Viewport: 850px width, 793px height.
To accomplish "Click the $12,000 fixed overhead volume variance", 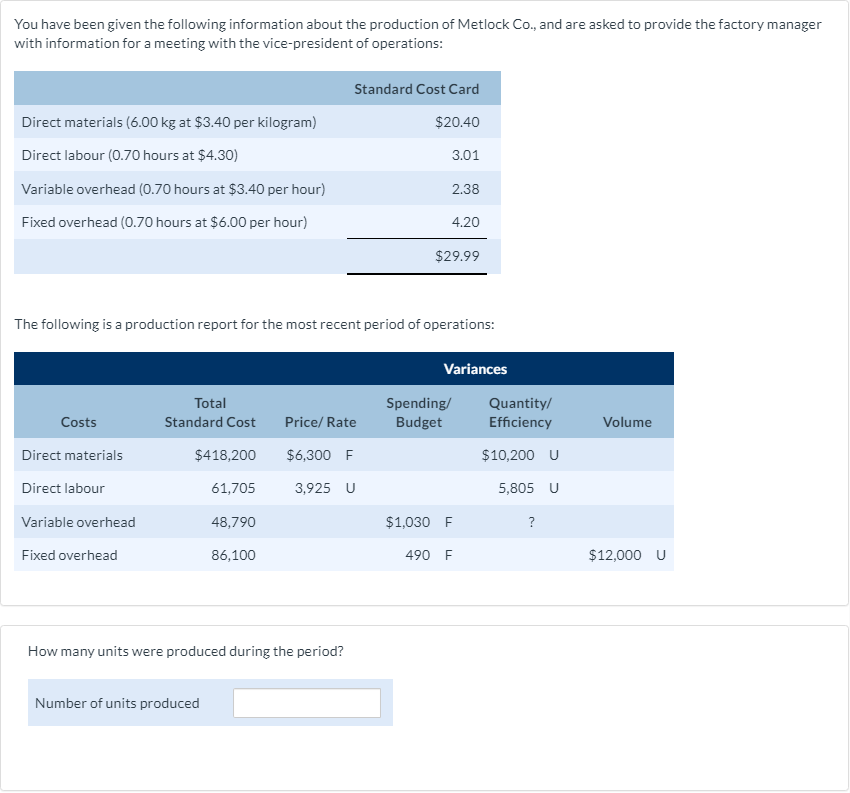I will tap(615, 556).
